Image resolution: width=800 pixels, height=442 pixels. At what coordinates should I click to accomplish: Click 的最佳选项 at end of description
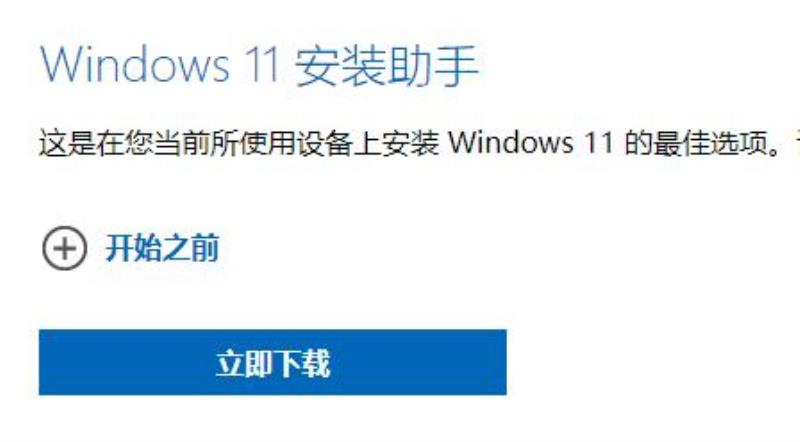[696, 143]
